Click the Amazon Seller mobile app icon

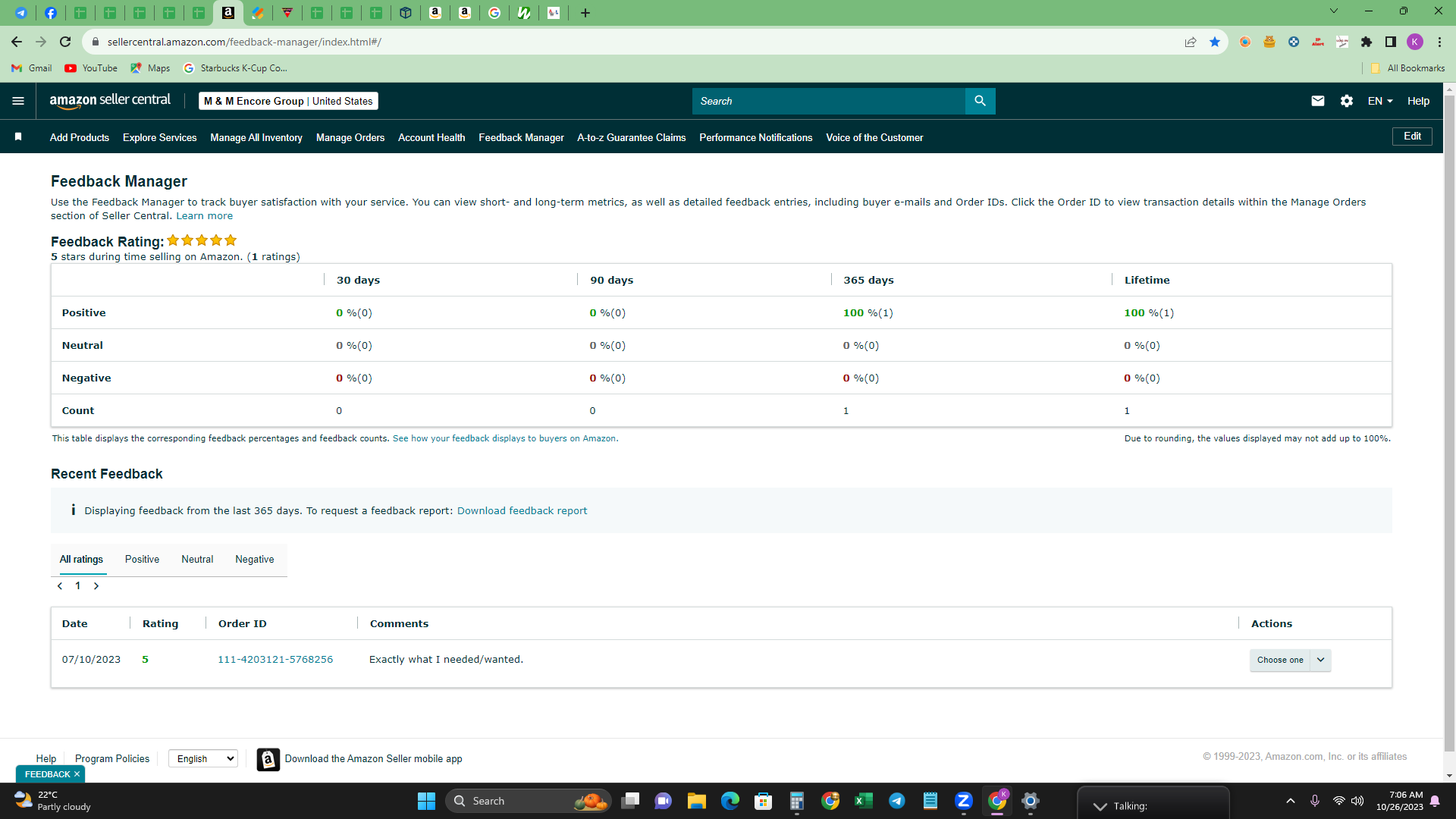pos(268,759)
